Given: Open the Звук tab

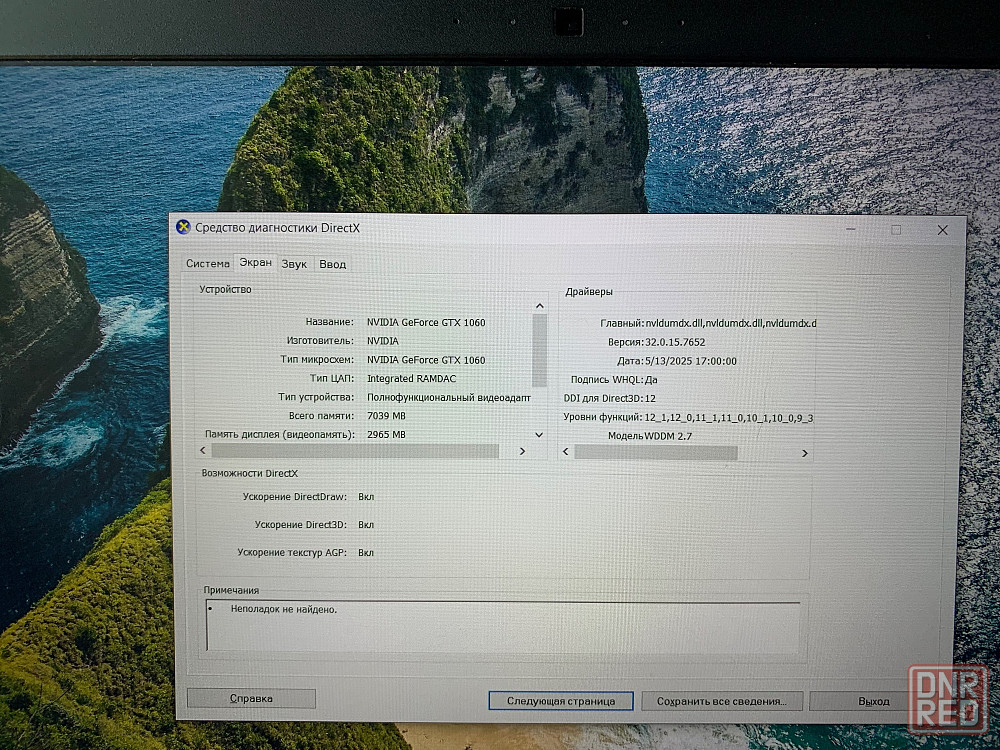Looking at the screenshot, I should pos(294,264).
